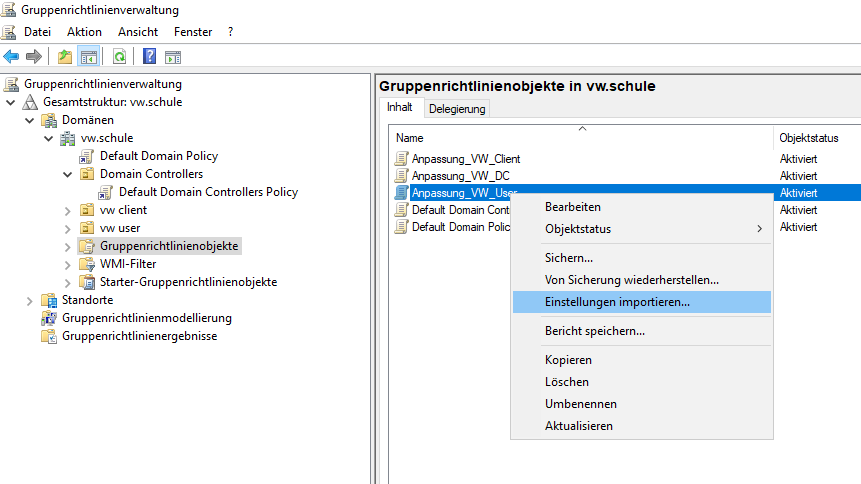The width and height of the screenshot is (861, 484).
Task: Open the Aktion menu
Action: click(x=84, y=32)
